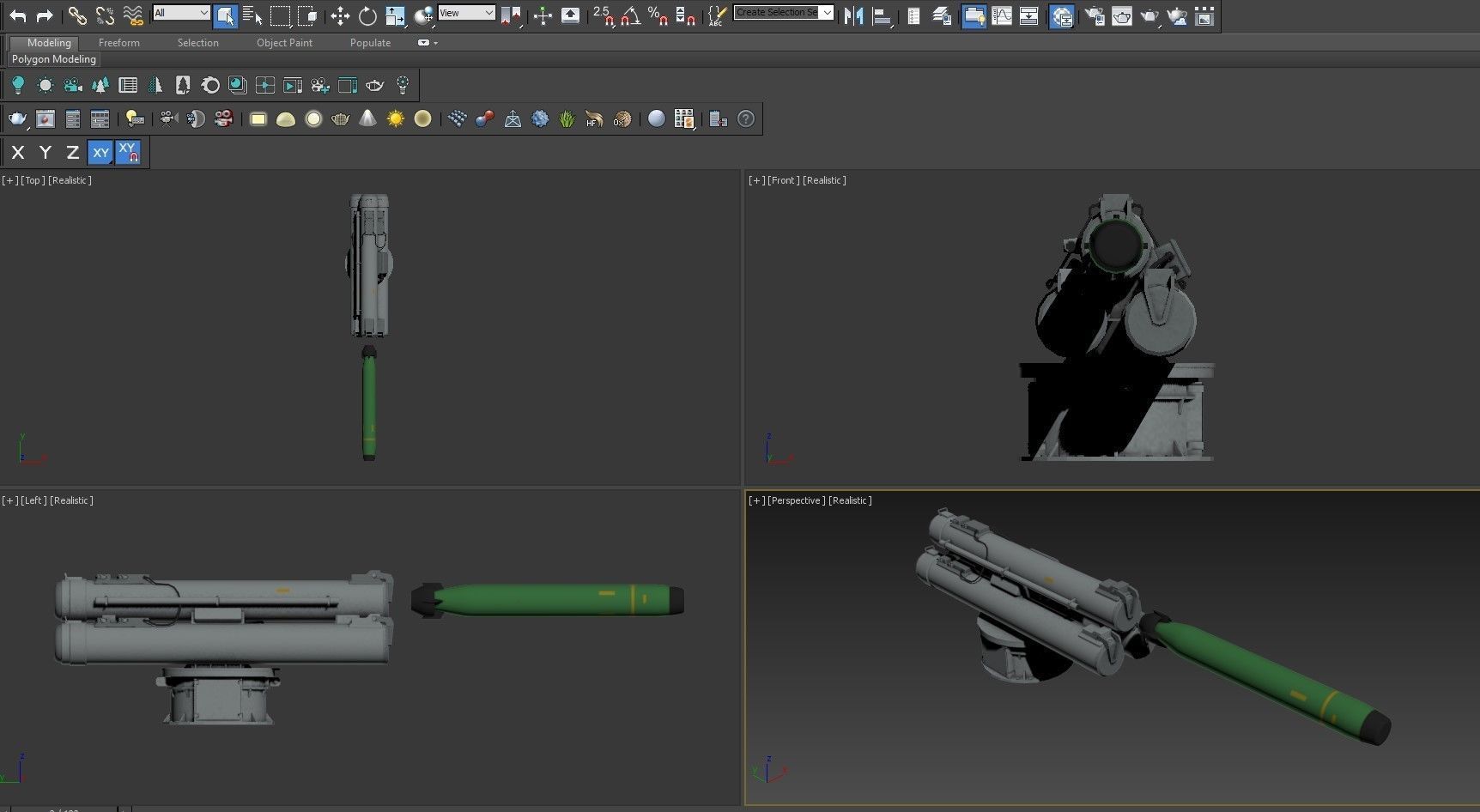Select the XY plane constraint button

pos(100,153)
